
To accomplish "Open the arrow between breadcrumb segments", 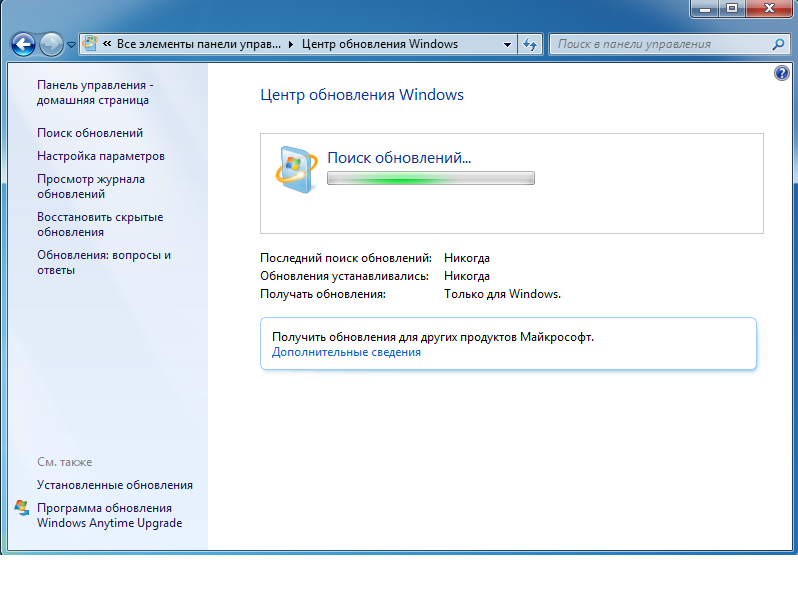I will pyautogui.click(x=291, y=44).
